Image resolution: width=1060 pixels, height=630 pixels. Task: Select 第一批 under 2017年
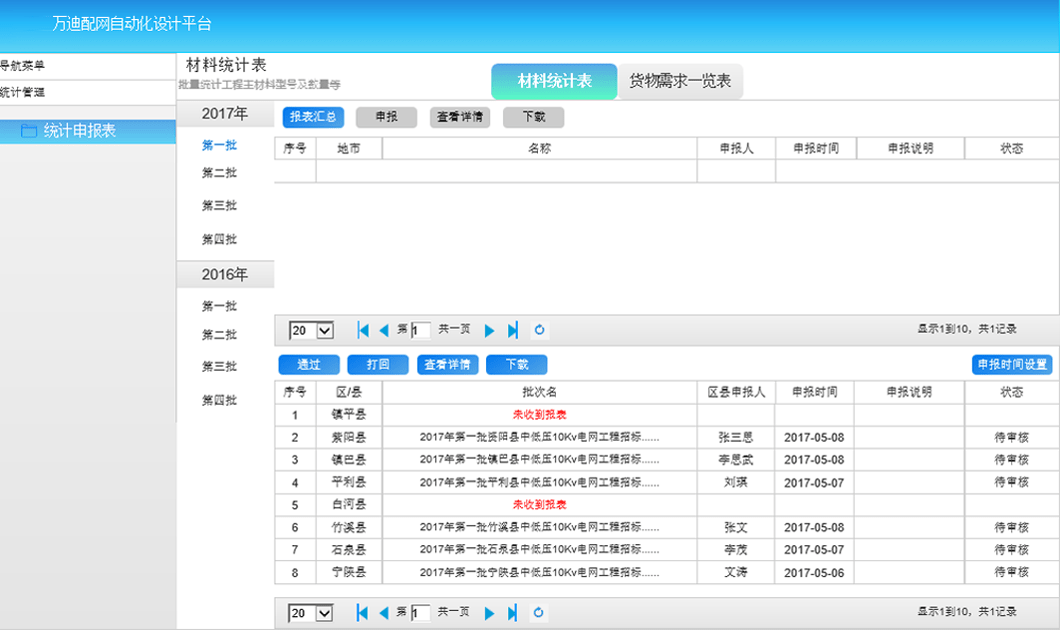[x=219, y=145]
